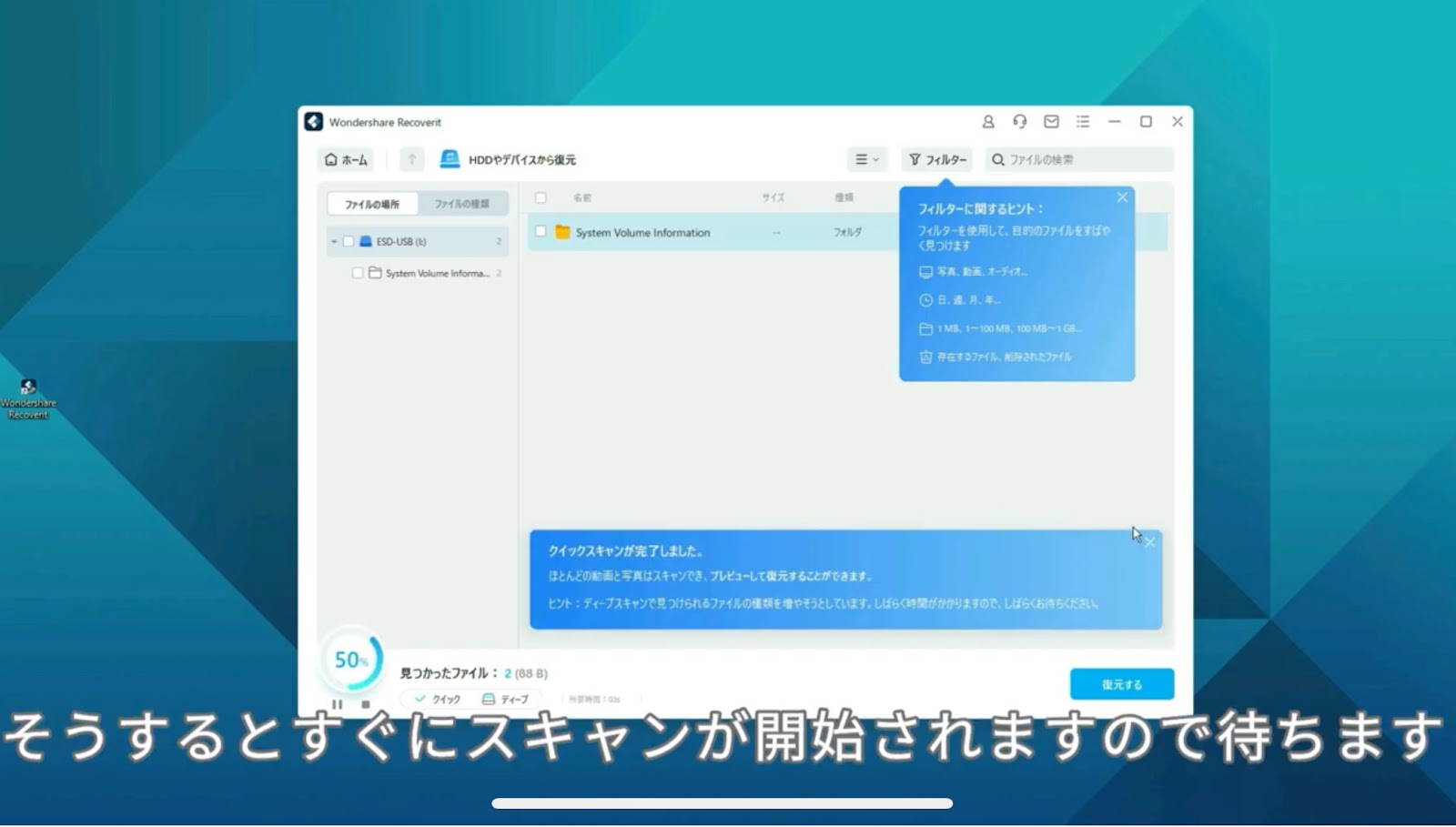
Task: Select ESD-USB drive in tree
Action: (418, 242)
